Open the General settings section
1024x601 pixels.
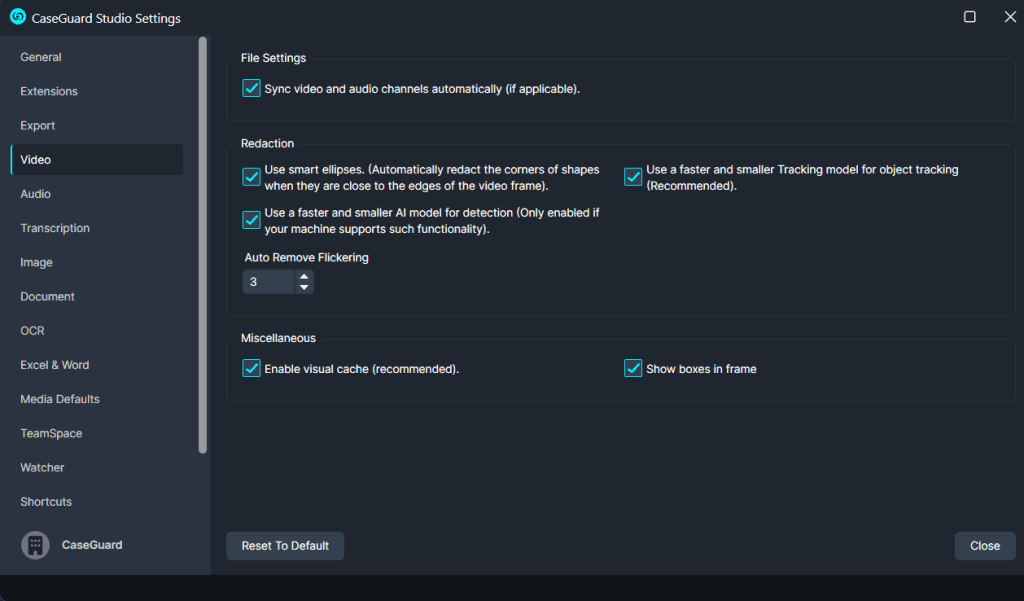[x=41, y=57]
